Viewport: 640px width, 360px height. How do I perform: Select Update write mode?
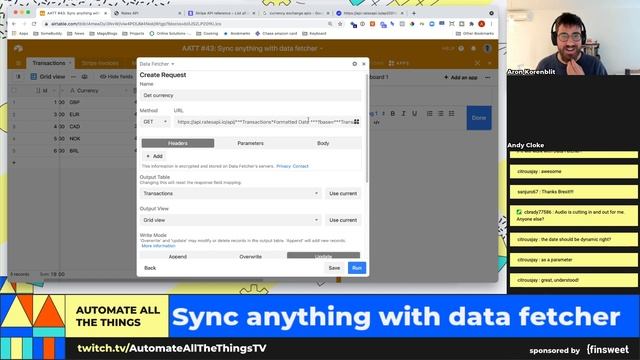[323, 256]
